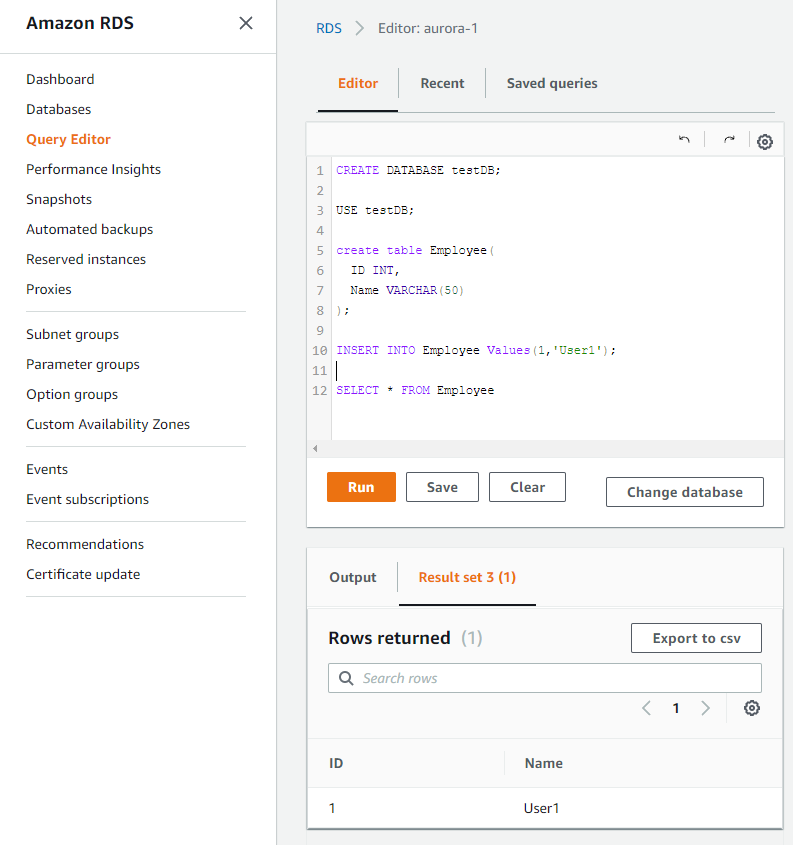
Task: Go to Snapshots
Action: 59,199
